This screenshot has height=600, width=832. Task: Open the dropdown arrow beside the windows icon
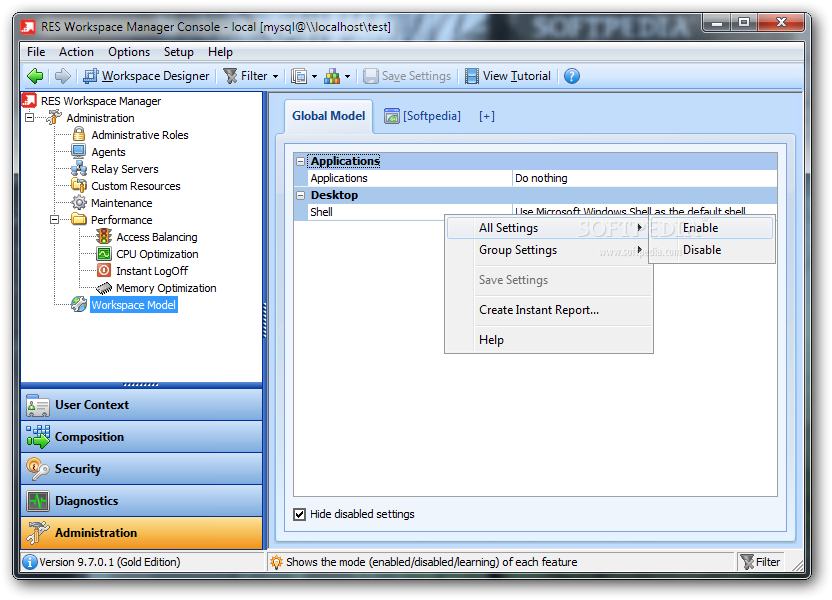[x=314, y=76]
